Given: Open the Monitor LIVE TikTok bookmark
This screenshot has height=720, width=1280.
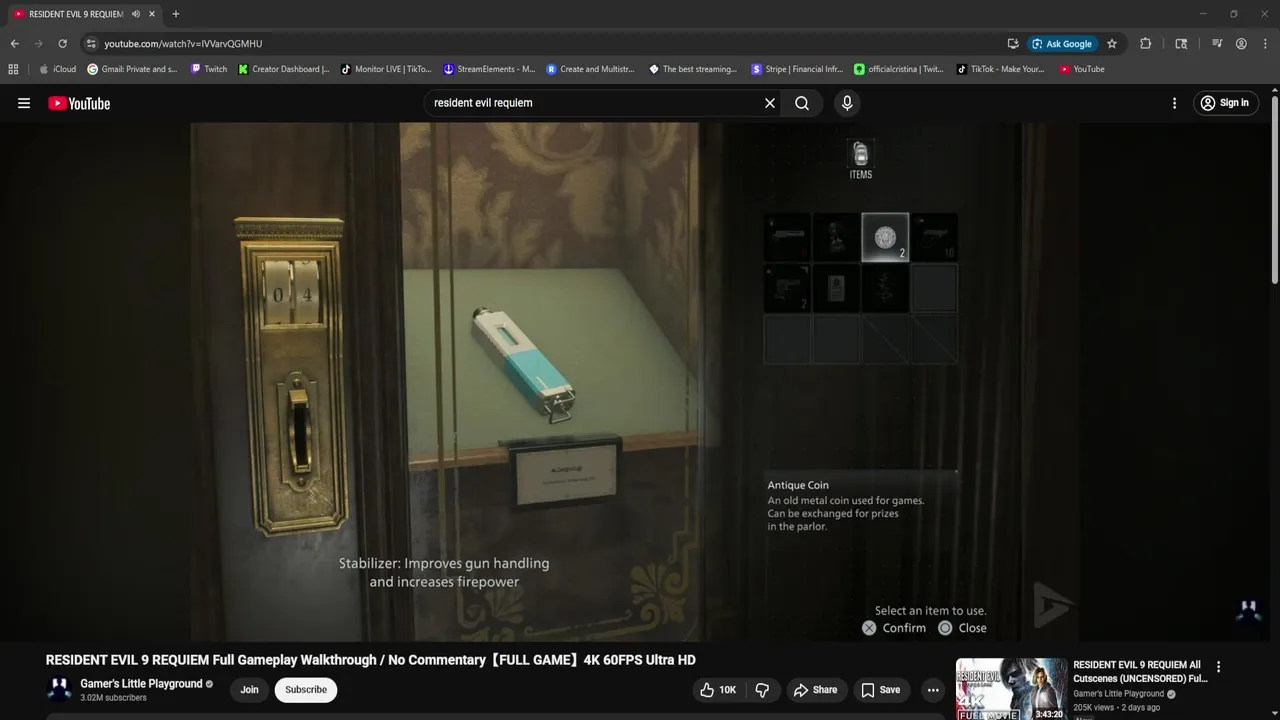Looking at the screenshot, I should [x=386, y=69].
